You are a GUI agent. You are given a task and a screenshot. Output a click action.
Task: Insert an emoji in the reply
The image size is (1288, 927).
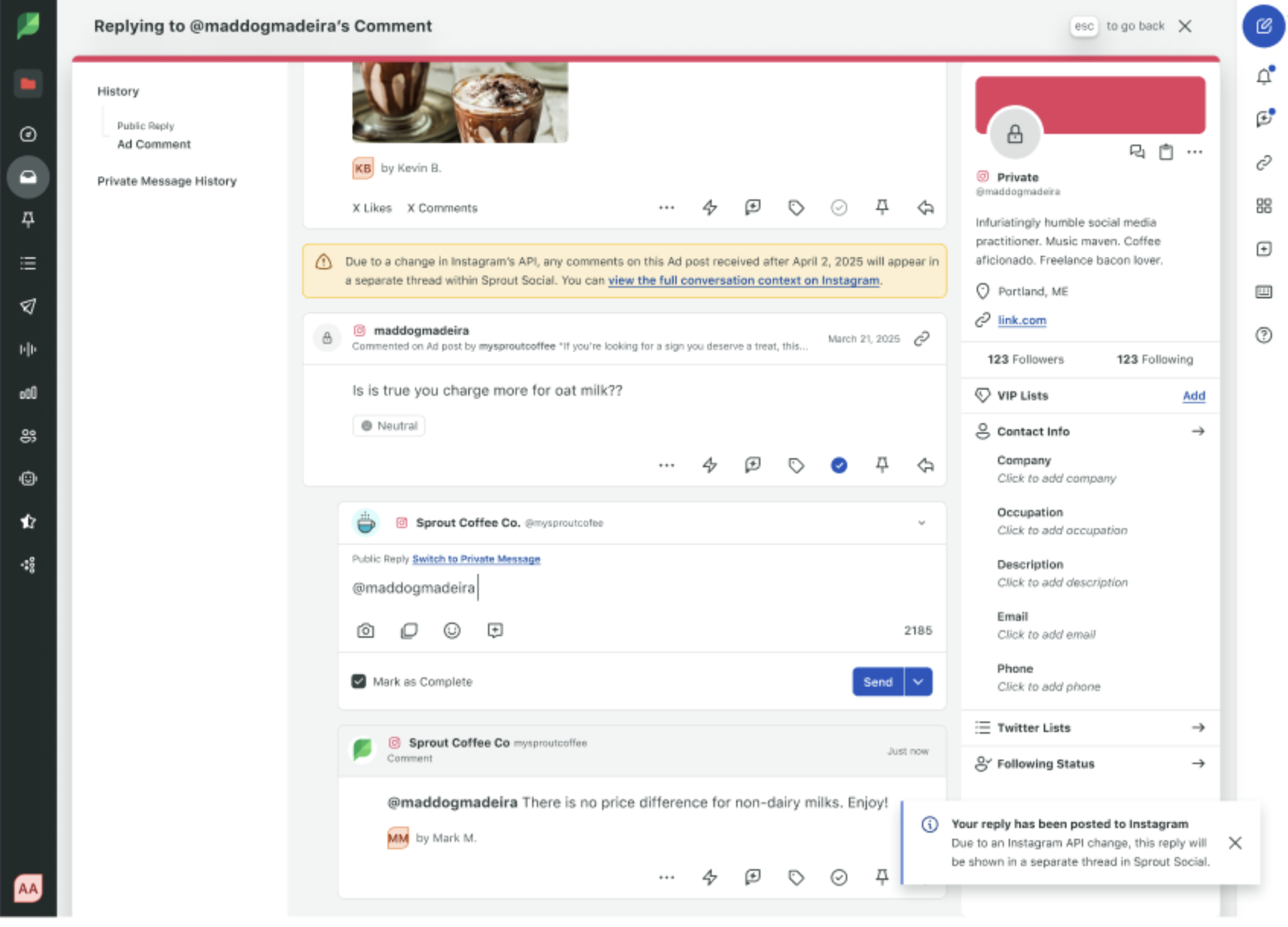452,631
